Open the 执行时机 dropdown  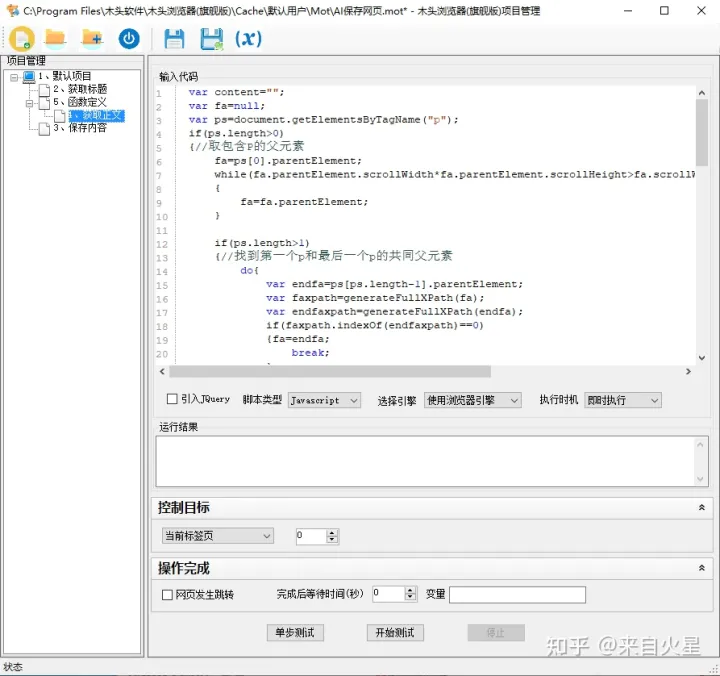click(622, 400)
